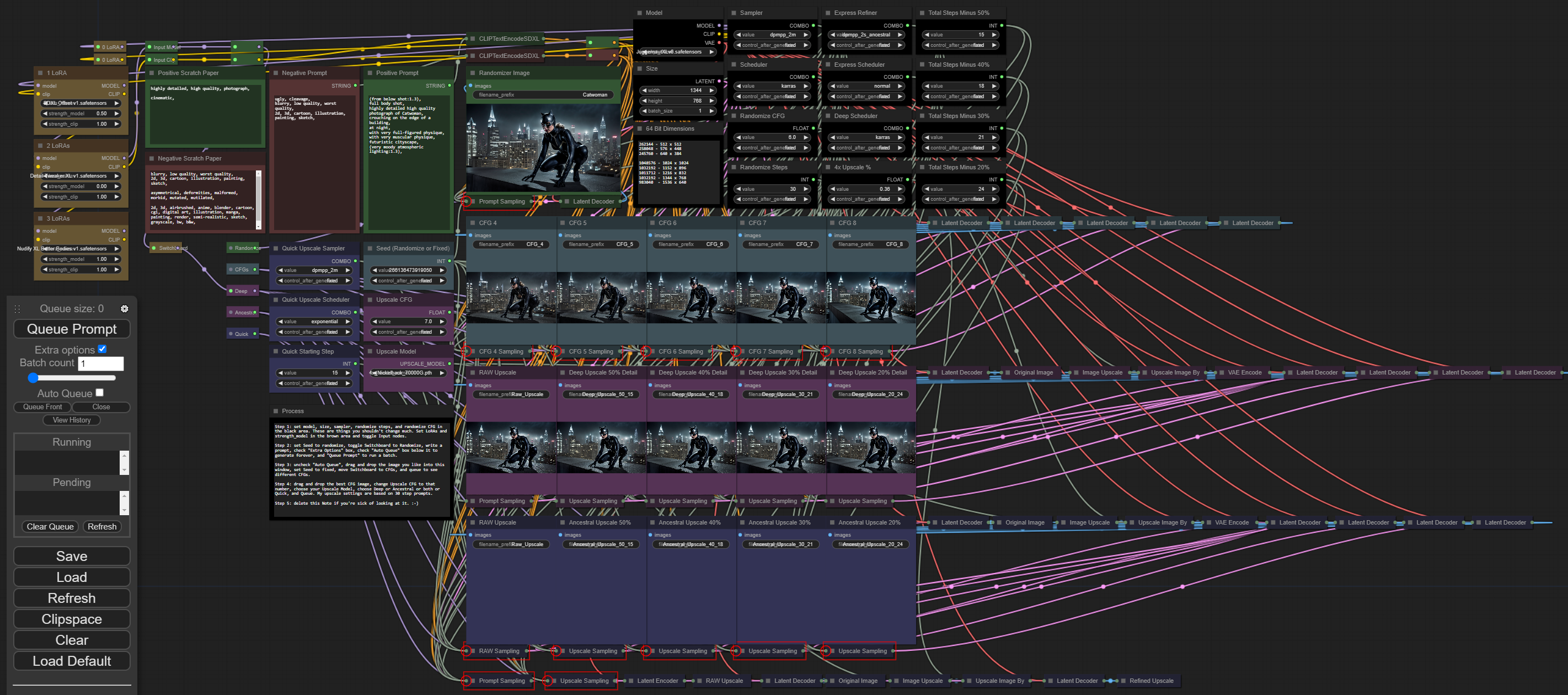
Task: Open Seed node control_after_generate fixed combo
Action: tap(409, 281)
